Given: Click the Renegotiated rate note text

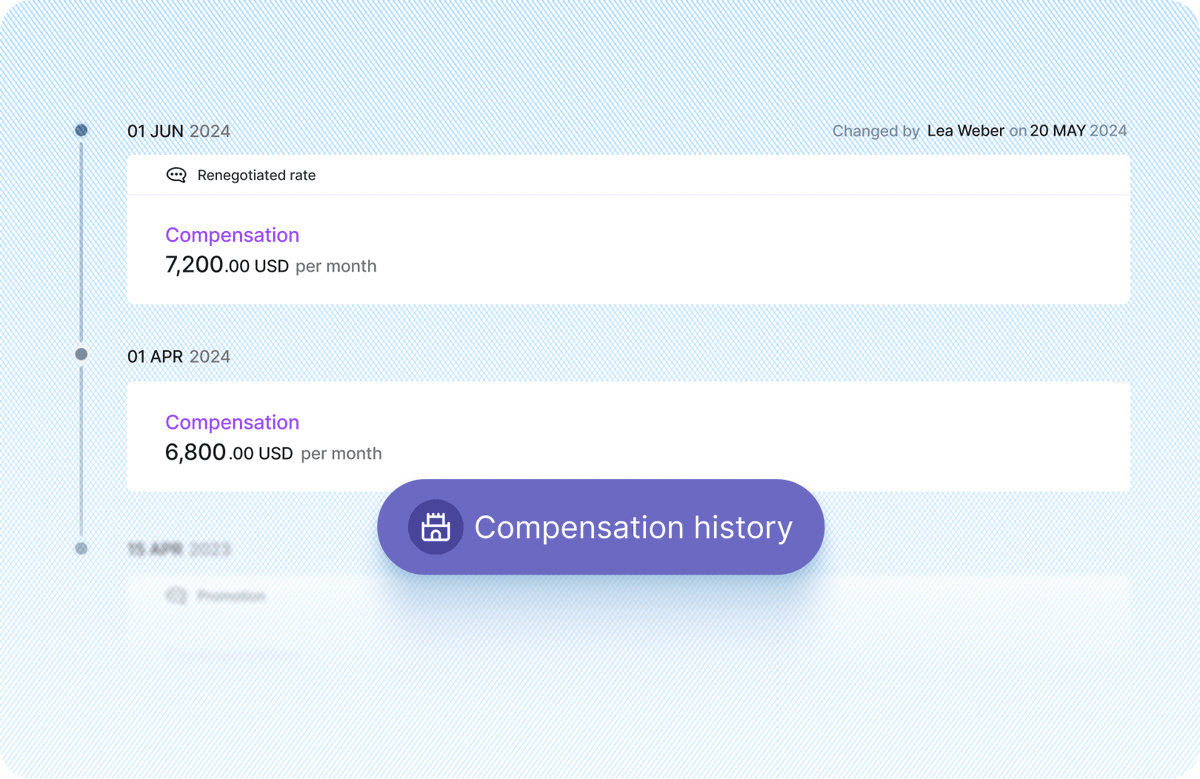Looking at the screenshot, I should 256,175.
